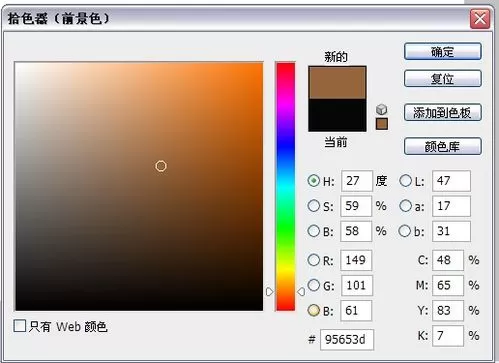Select the HSB brightness B radio button
The height and width of the screenshot is (363, 499).
[x=314, y=231]
